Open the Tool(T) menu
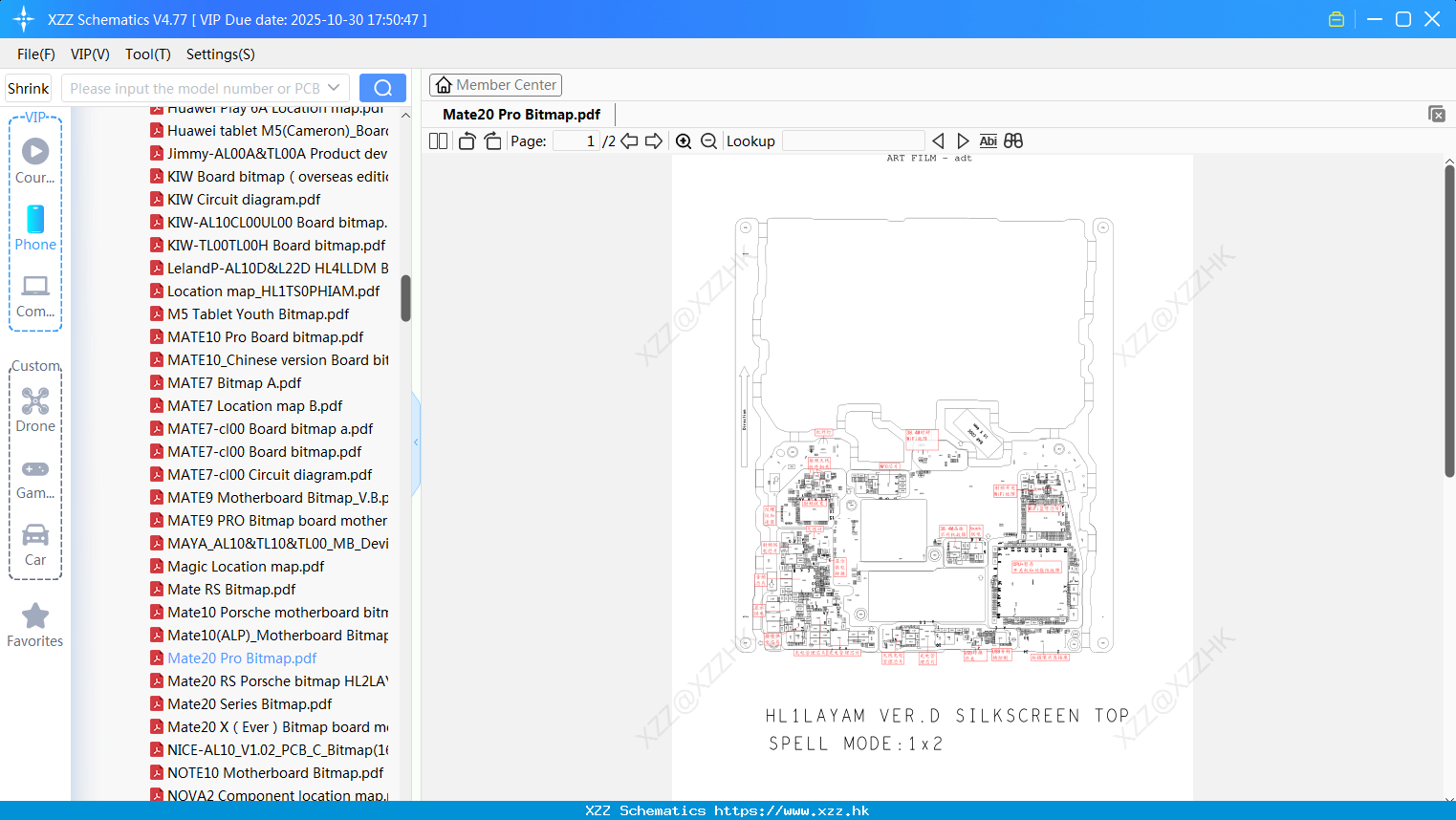1456x820 pixels. point(148,54)
